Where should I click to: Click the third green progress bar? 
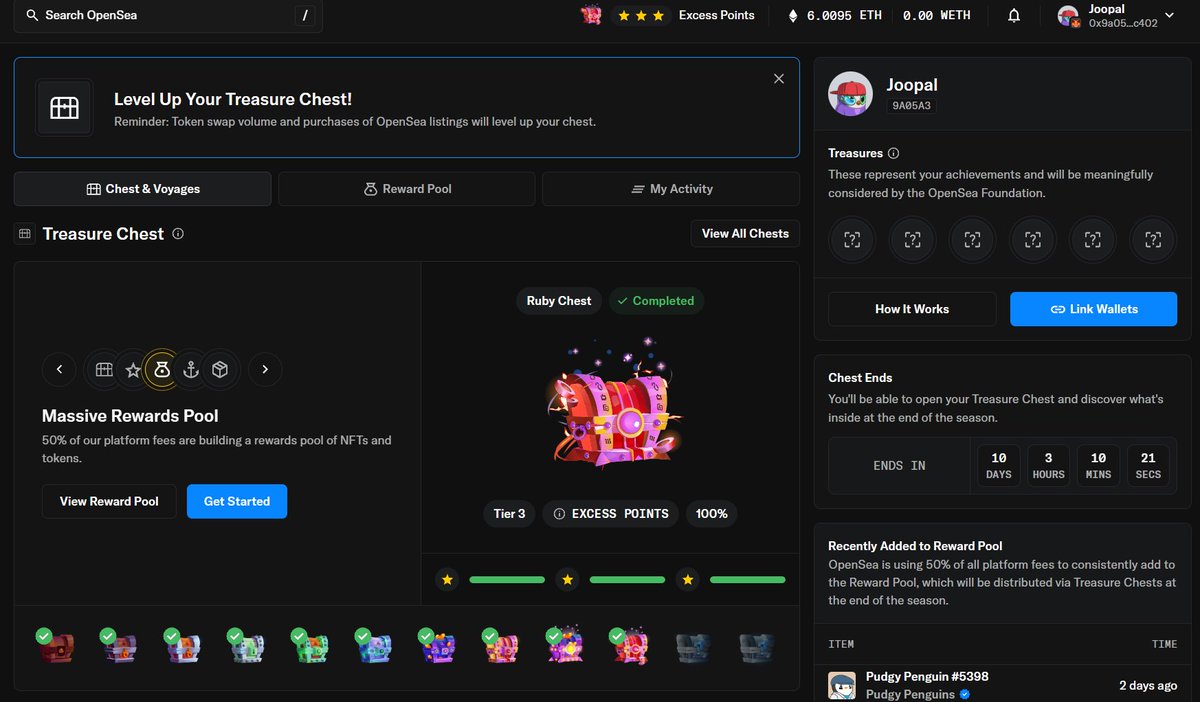point(748,579)
